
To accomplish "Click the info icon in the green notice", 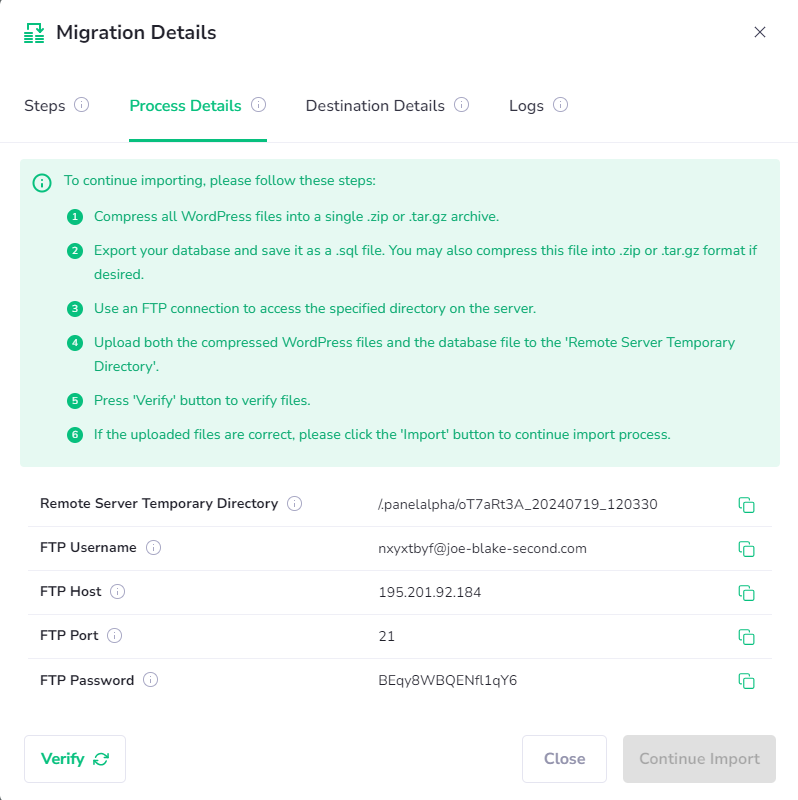I will point(42,183).
